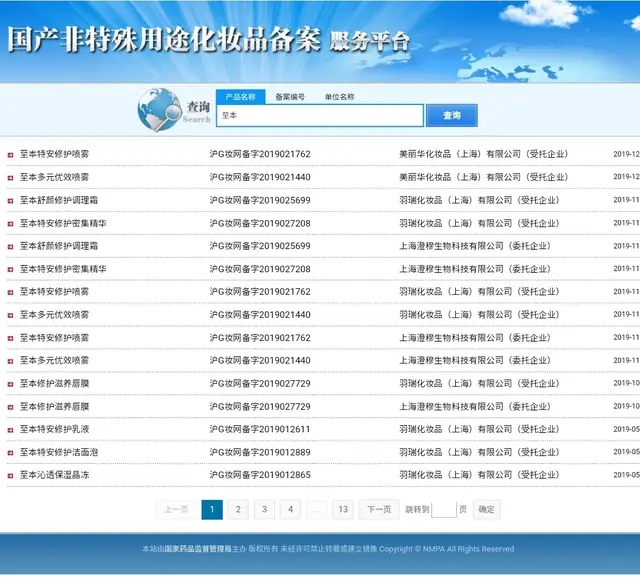Click red bullet of 羽瑞 至本多元优效喷雾 row
The width and height of the screenshot is (640, 577).
pyautogui.click(x=11, y=315)
